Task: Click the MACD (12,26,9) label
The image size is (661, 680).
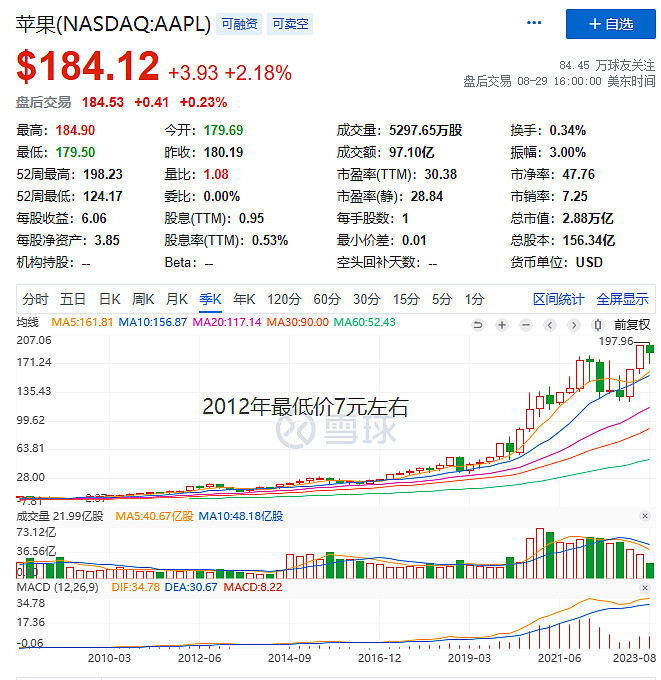Action: [x=57, y=587]
